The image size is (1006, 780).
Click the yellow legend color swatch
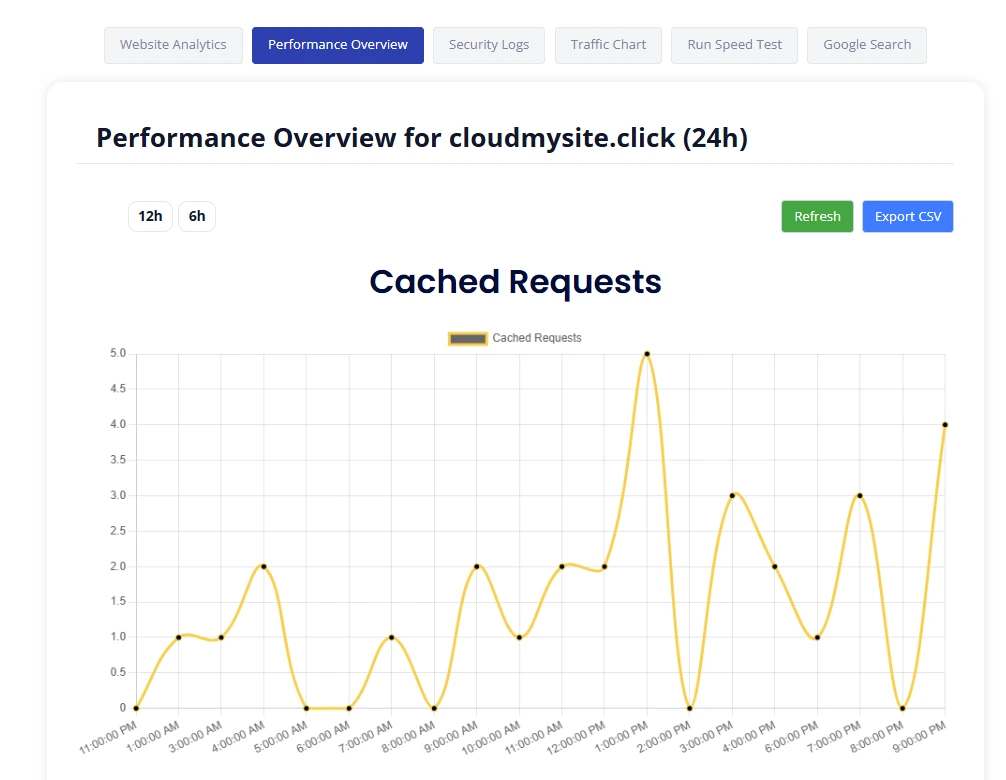tap(467, 338)
